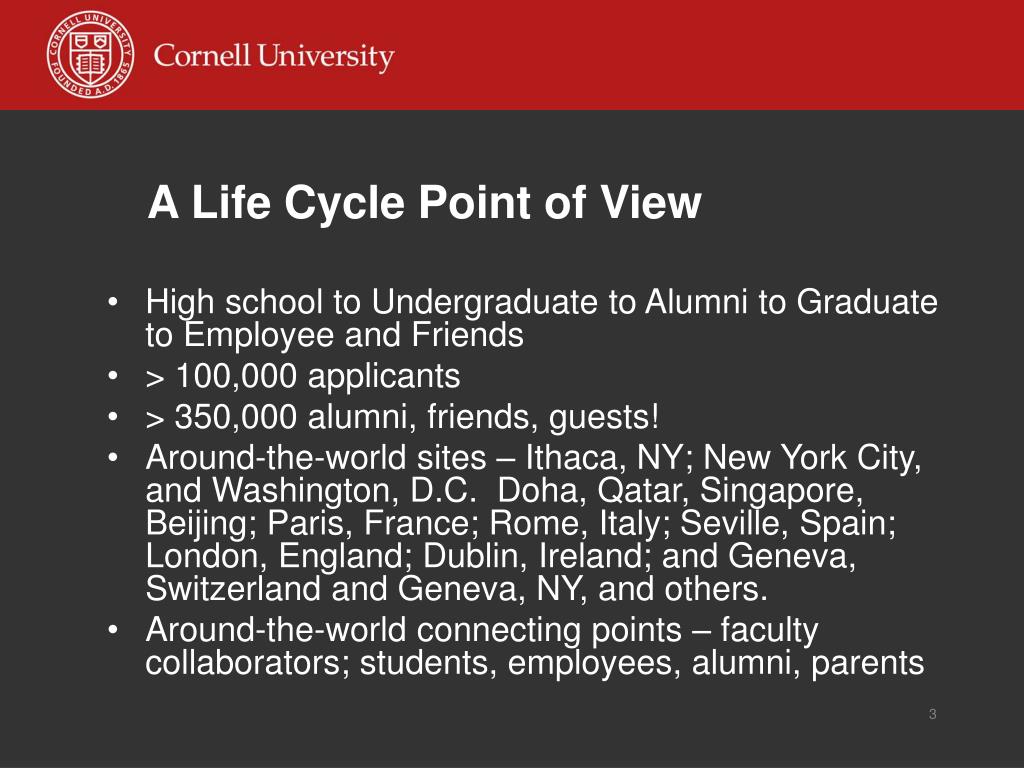Click the text connecting points – faculty

tap(617, 630)
